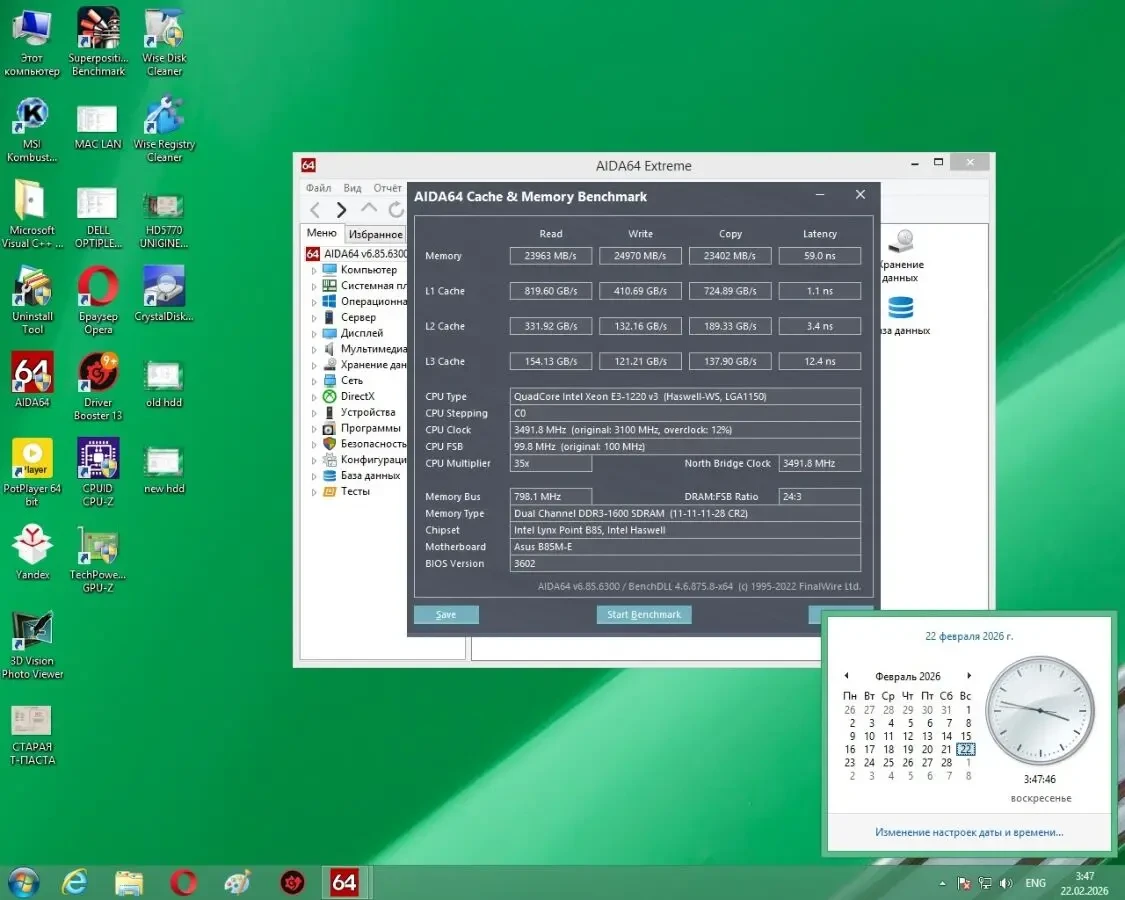Open the Этот компьютер desktop icon

coord(32,42)
